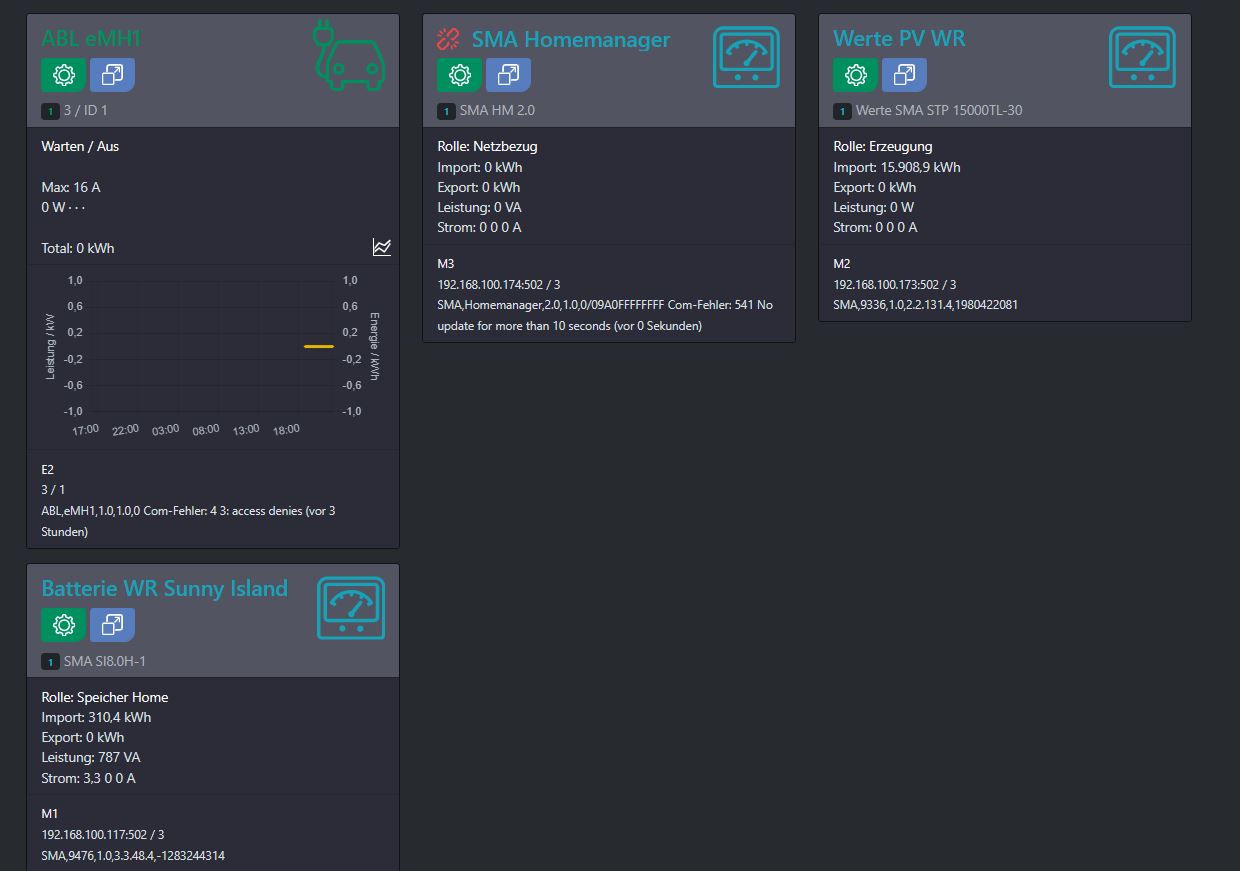Click the meter gauge icon on Batterie WR Sunny Island
This screenshot has height=871, width=1240.
point(351,608)
